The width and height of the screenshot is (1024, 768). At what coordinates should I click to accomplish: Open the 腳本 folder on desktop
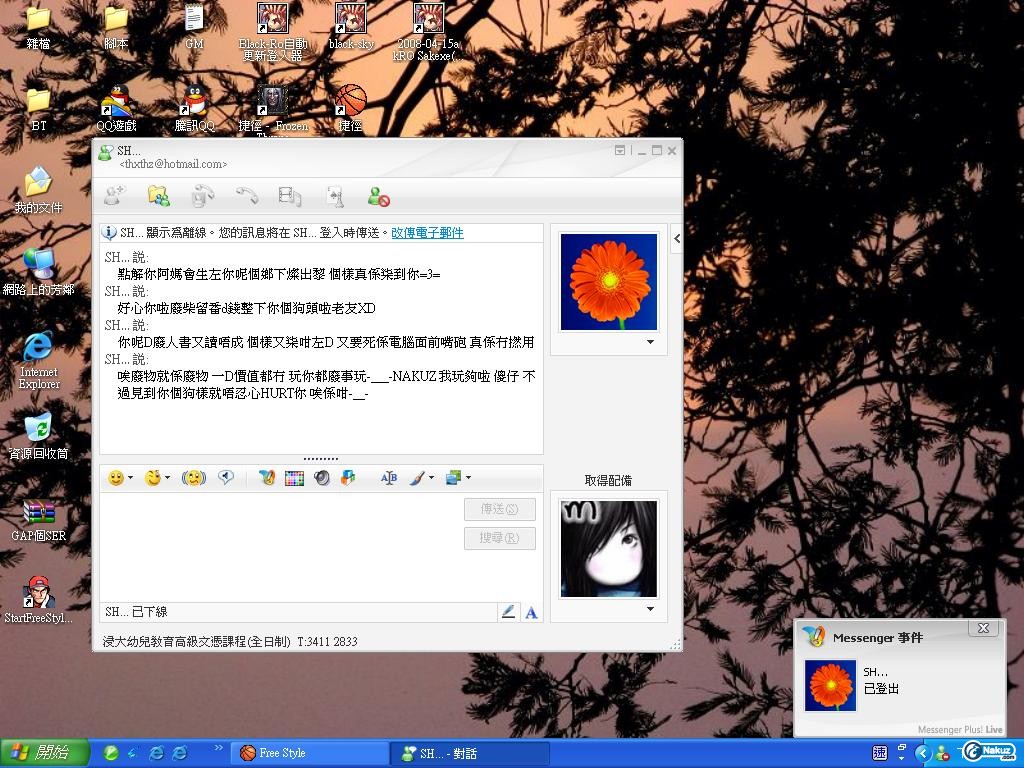tap(116, 27)
